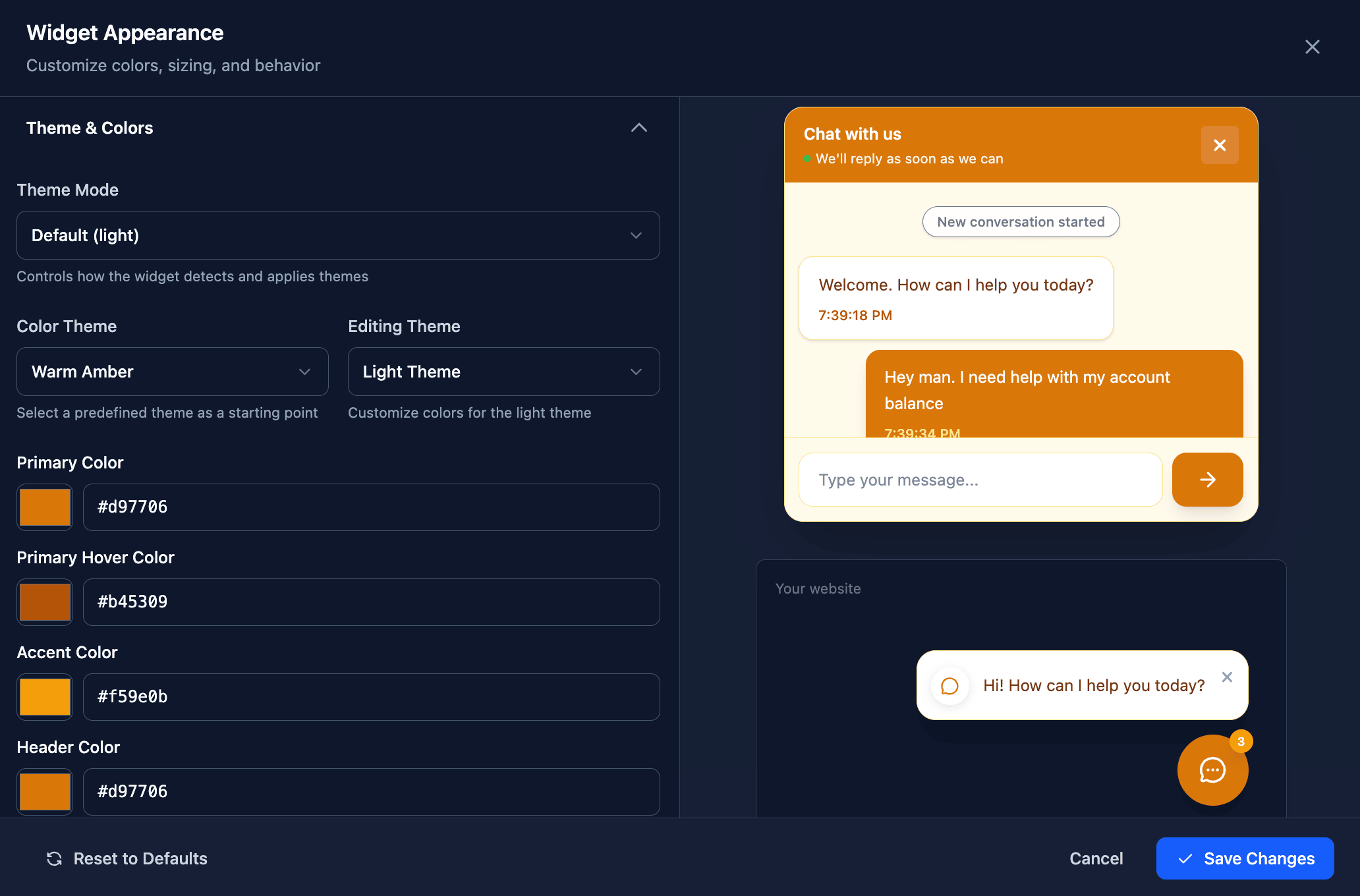Collapse the Theme & Colors section

(638, 128)
